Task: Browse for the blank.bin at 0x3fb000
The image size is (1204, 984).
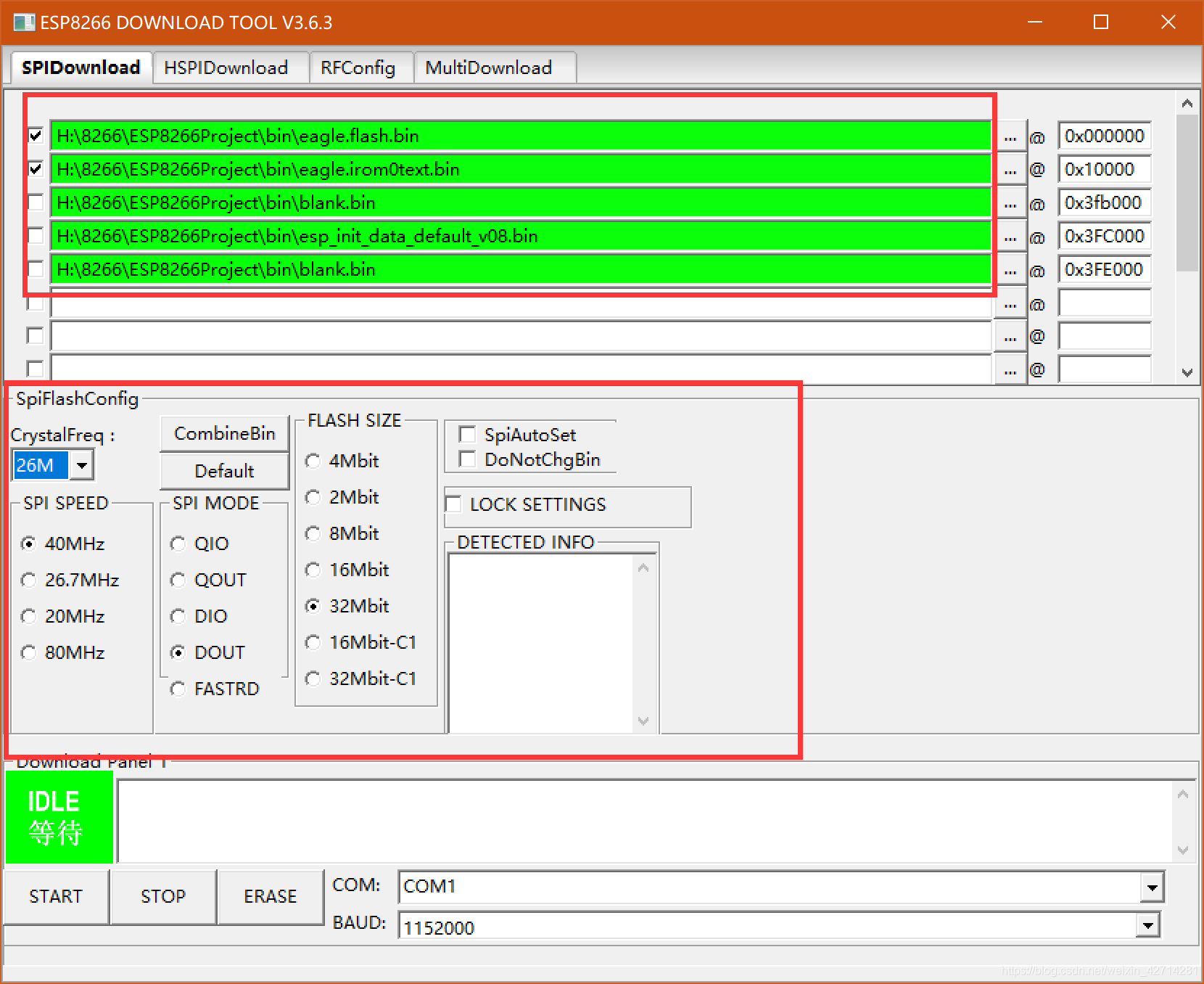Action: pyautogui.click(x=1010, y=202)
